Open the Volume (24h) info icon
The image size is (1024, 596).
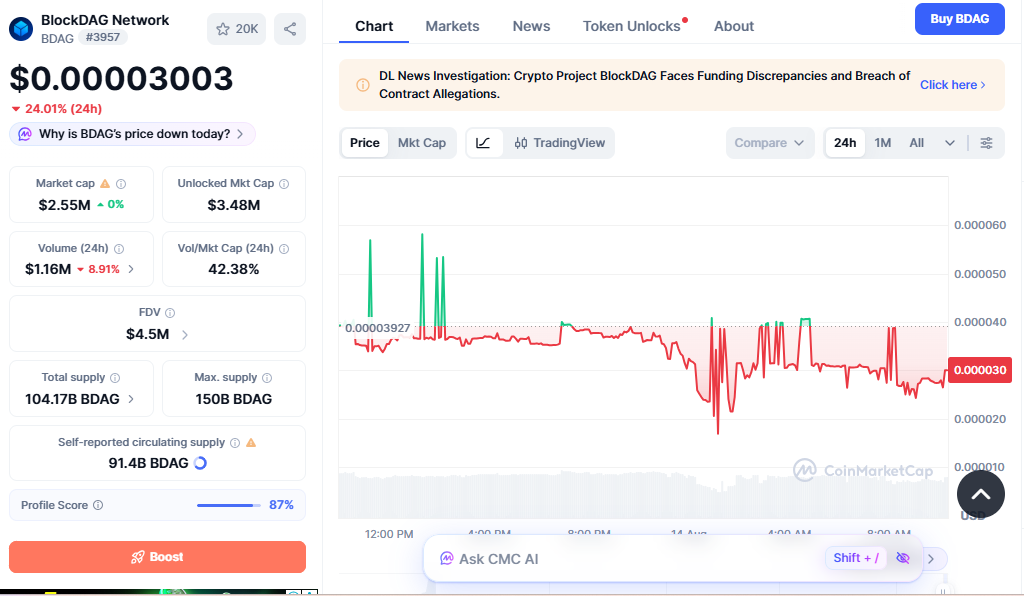[x=119, y=248]
